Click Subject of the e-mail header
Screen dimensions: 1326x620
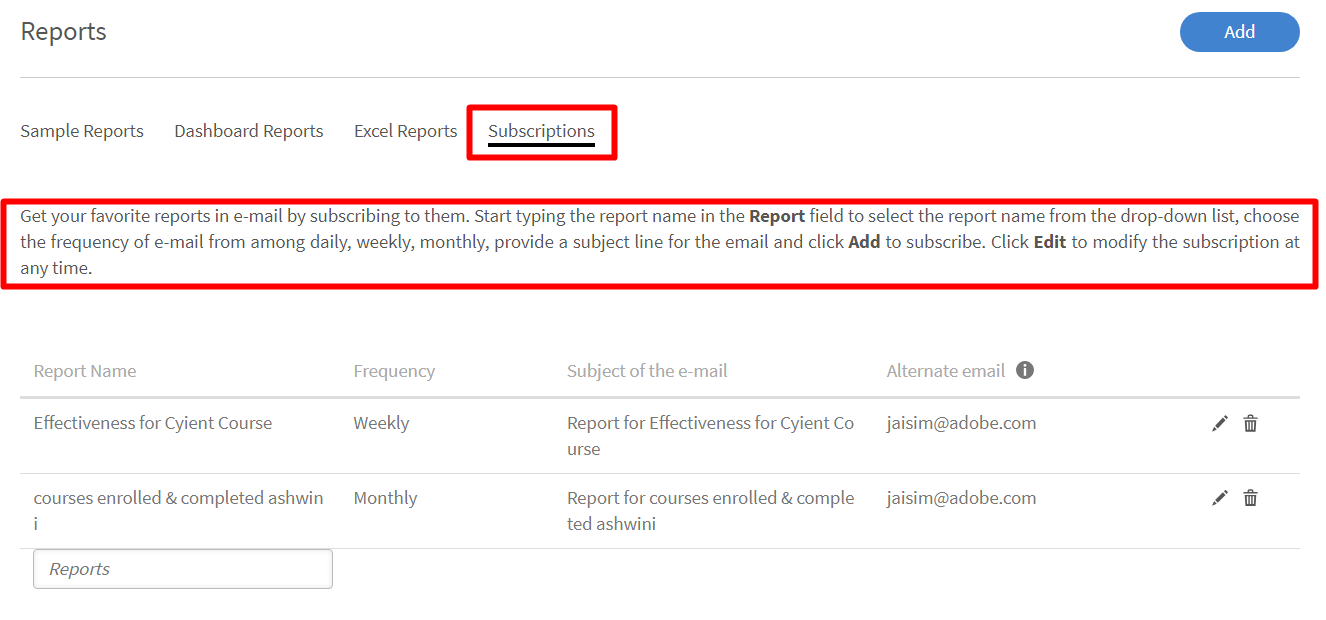pyautogui.click(x=647, y=371)
